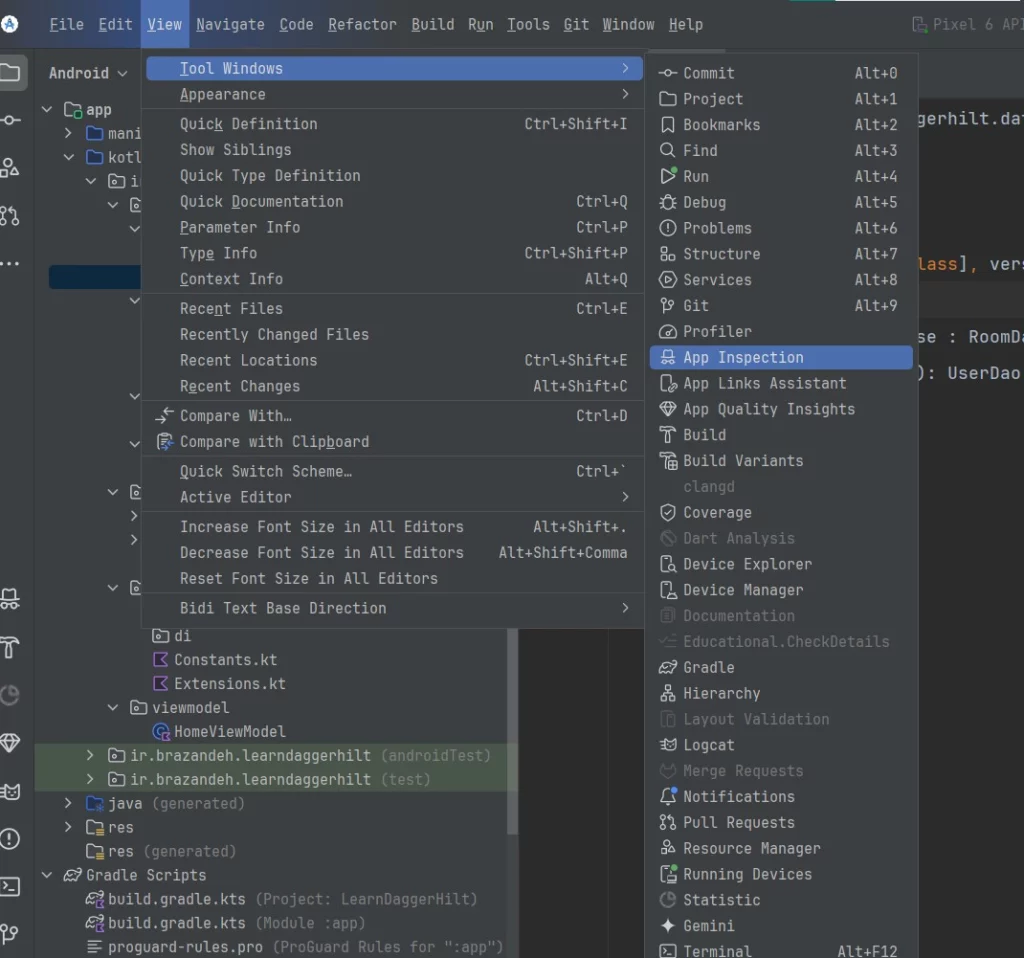Collapse the viewmodel package node

click(114, 708)
